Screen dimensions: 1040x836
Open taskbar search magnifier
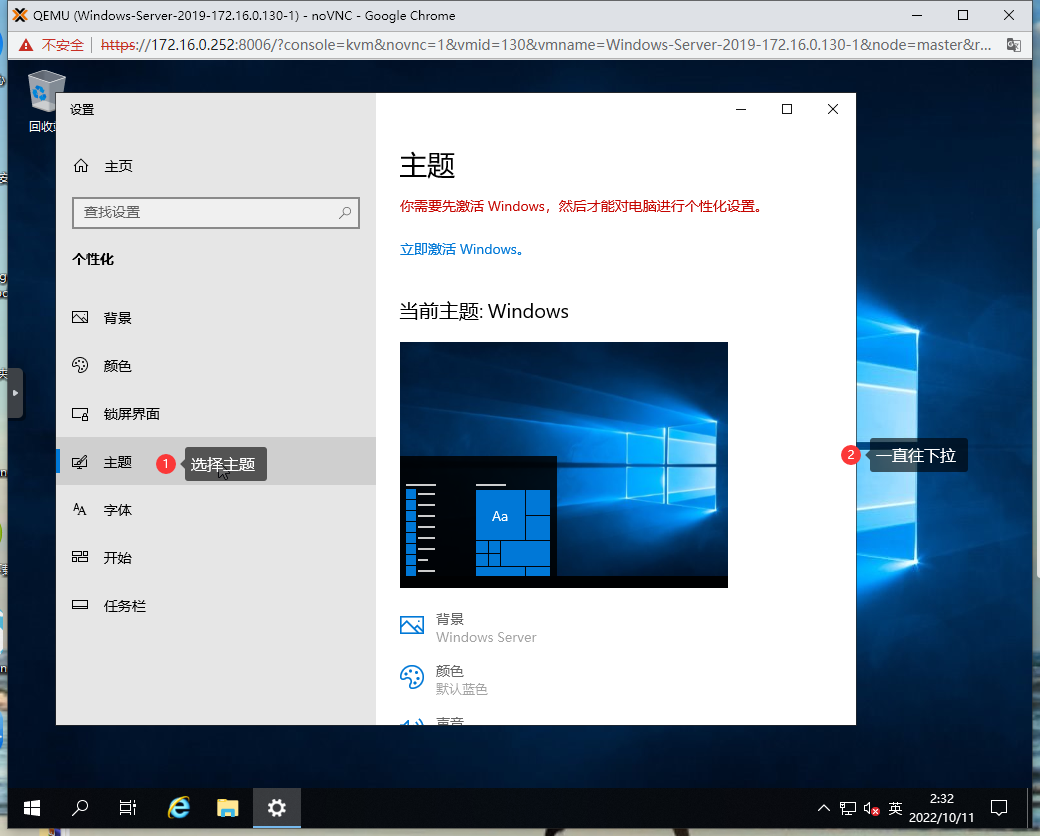tap(80, 807)
